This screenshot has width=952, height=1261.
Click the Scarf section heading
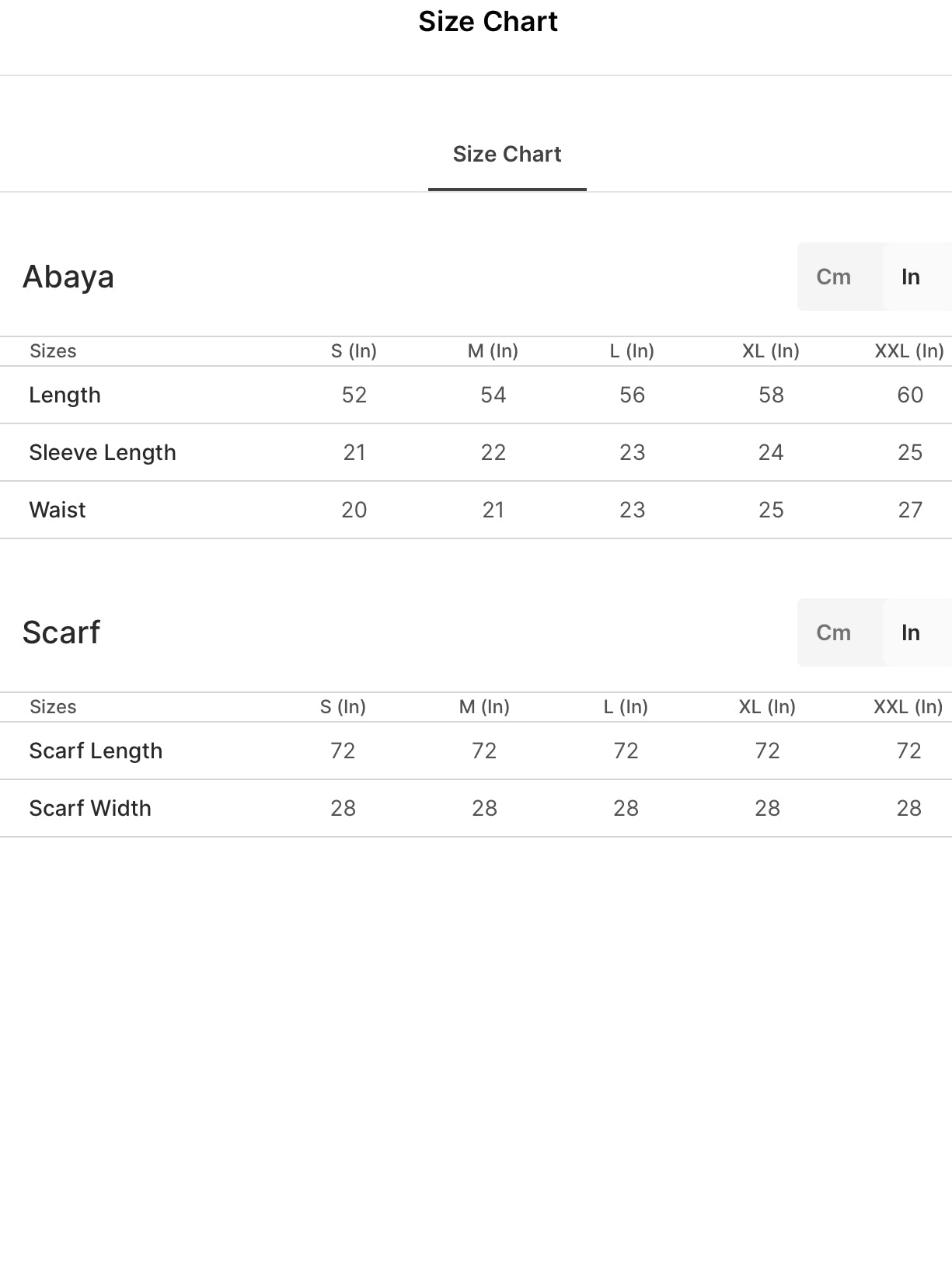pos(61,632)
